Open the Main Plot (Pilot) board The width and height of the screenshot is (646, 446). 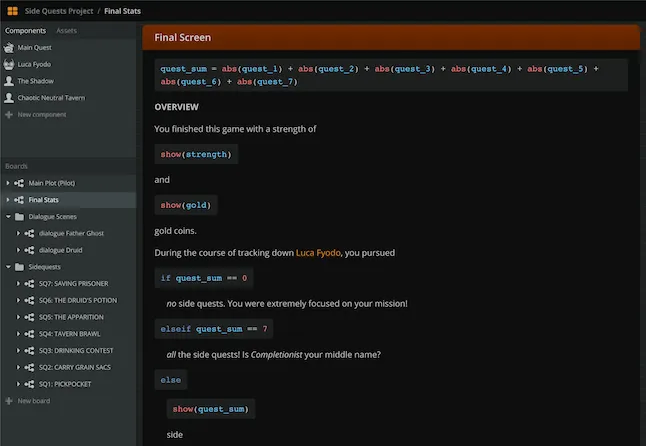click(52, 183)
